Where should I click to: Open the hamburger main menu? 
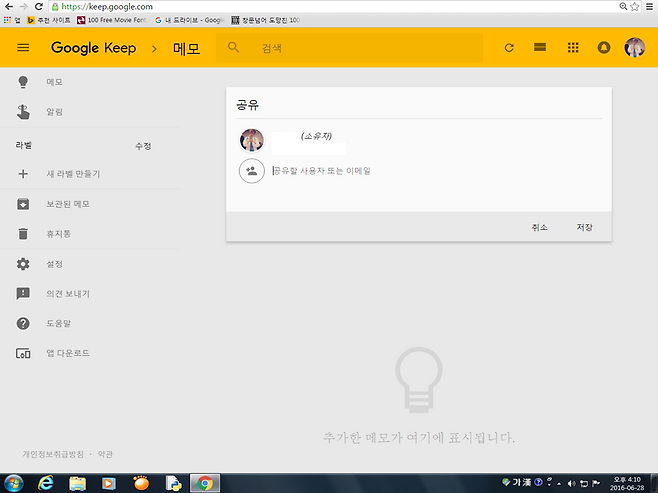pyautogui.click(x=23, y=48)
